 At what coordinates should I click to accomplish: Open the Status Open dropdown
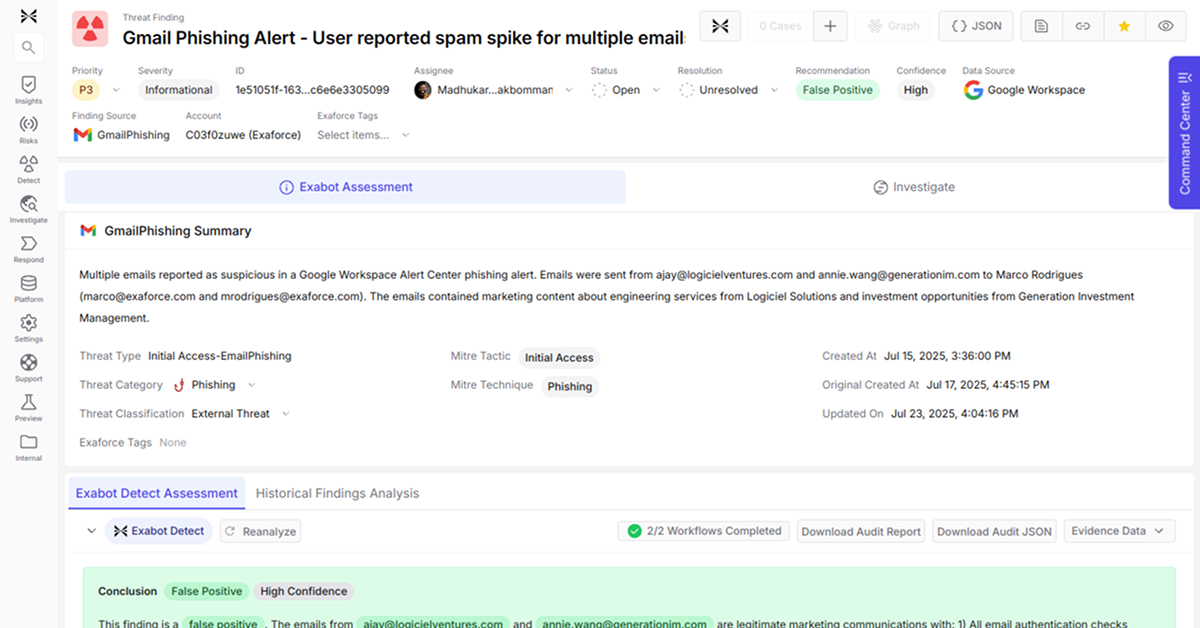[x=627, y=90]
